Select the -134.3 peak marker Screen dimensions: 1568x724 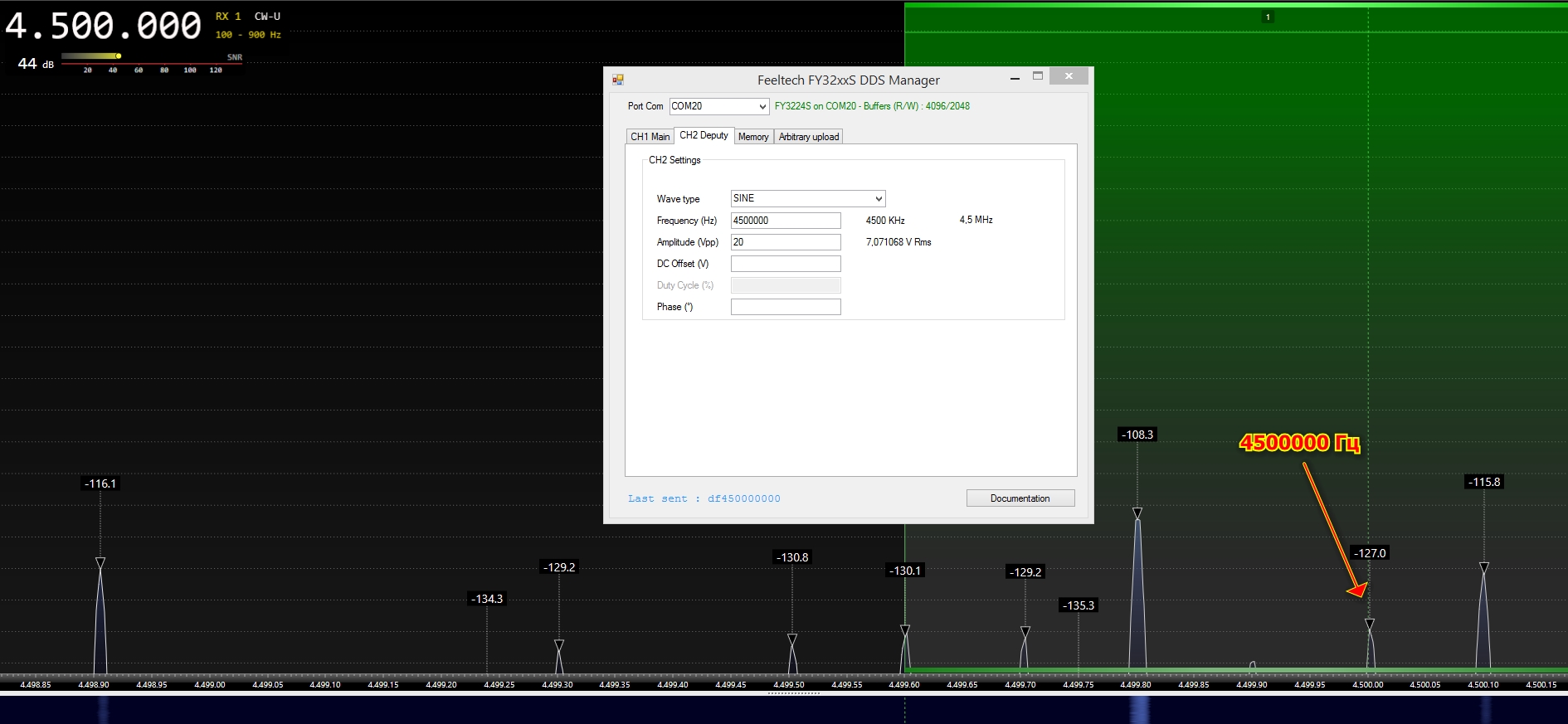click(x=487, y=599)
